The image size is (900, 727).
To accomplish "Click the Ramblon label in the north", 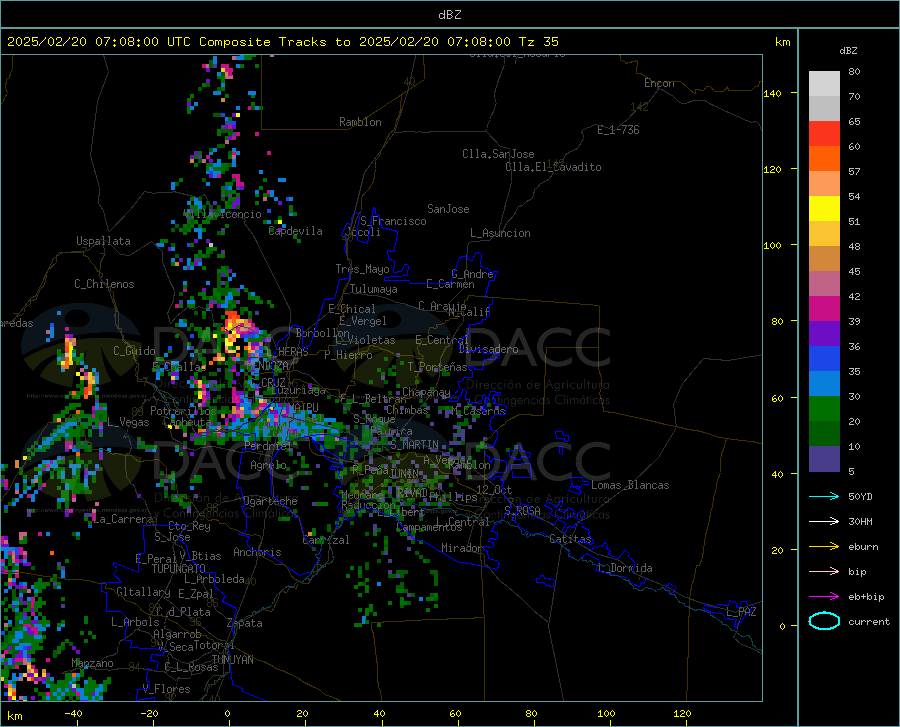I will point(360,122).
